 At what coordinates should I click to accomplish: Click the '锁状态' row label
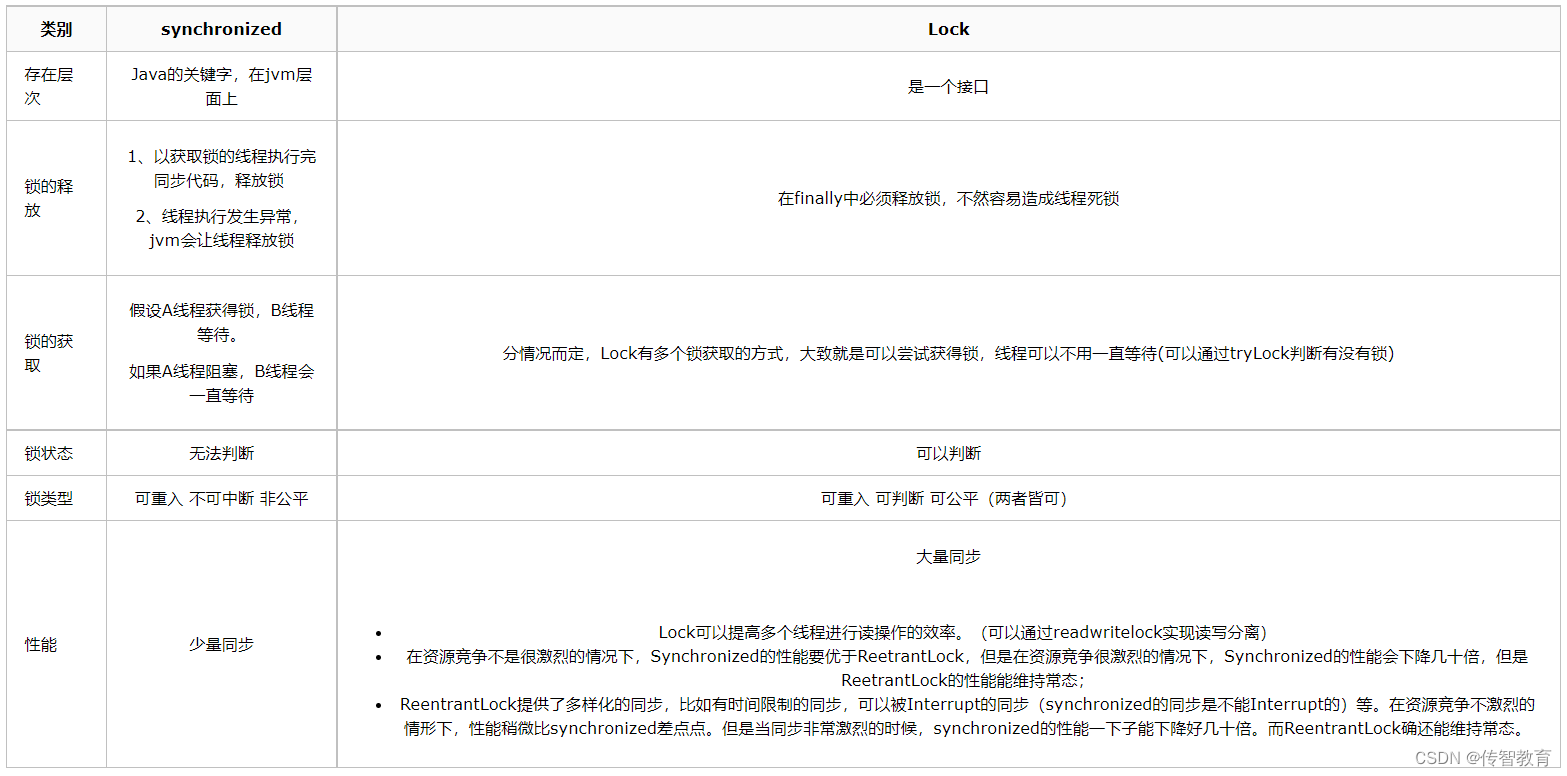(49, 454)
